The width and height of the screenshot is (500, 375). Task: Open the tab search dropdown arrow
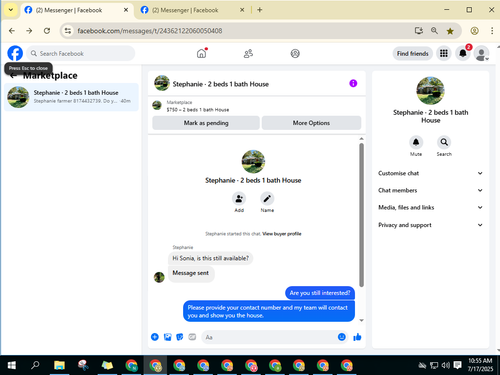point(11,10)
